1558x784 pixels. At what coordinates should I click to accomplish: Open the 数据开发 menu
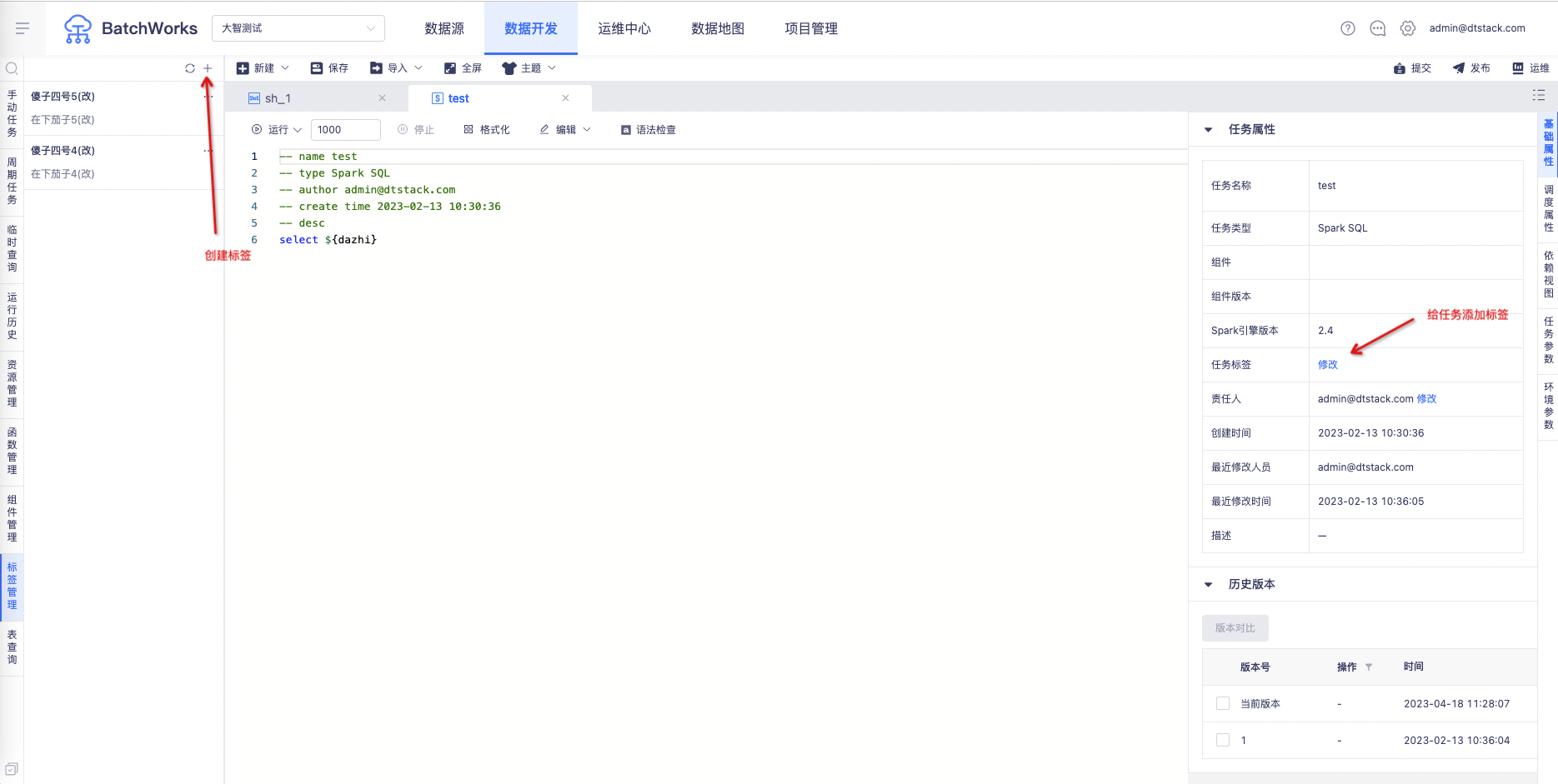[531, 28]
